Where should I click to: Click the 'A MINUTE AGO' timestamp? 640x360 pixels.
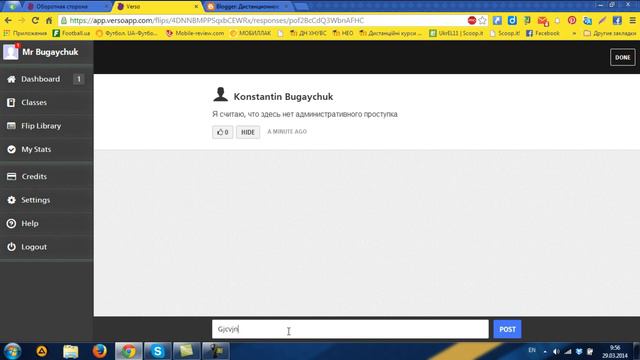coord(287,131)
